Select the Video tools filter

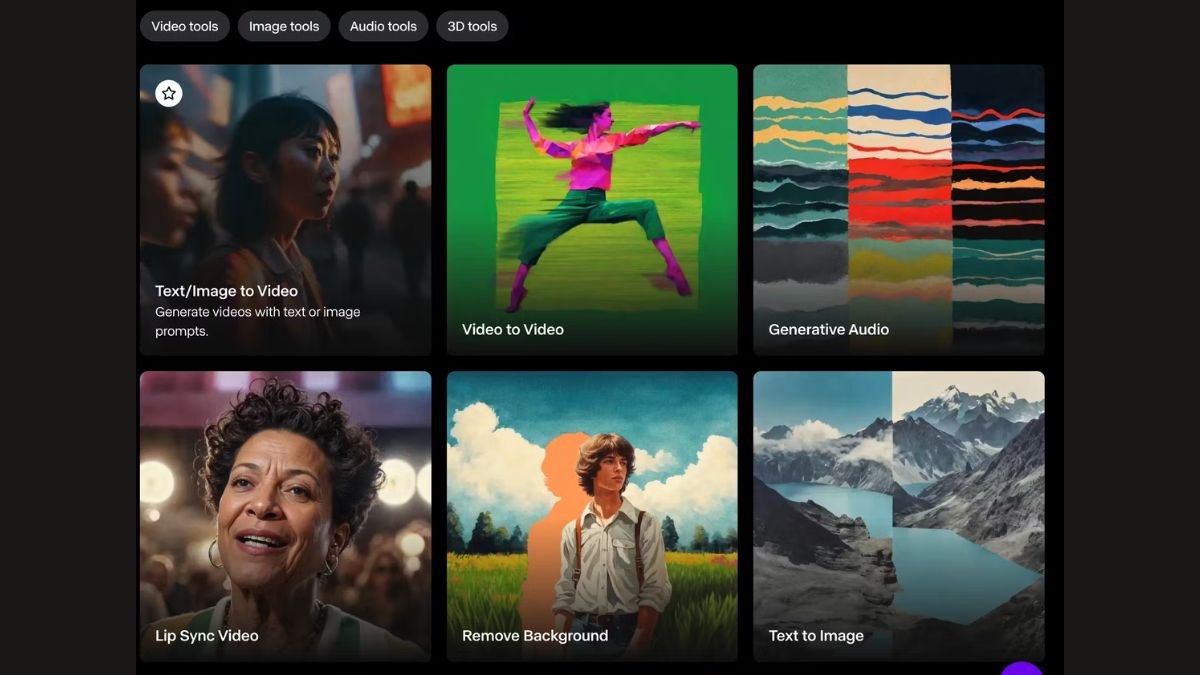tap(185, 26)
